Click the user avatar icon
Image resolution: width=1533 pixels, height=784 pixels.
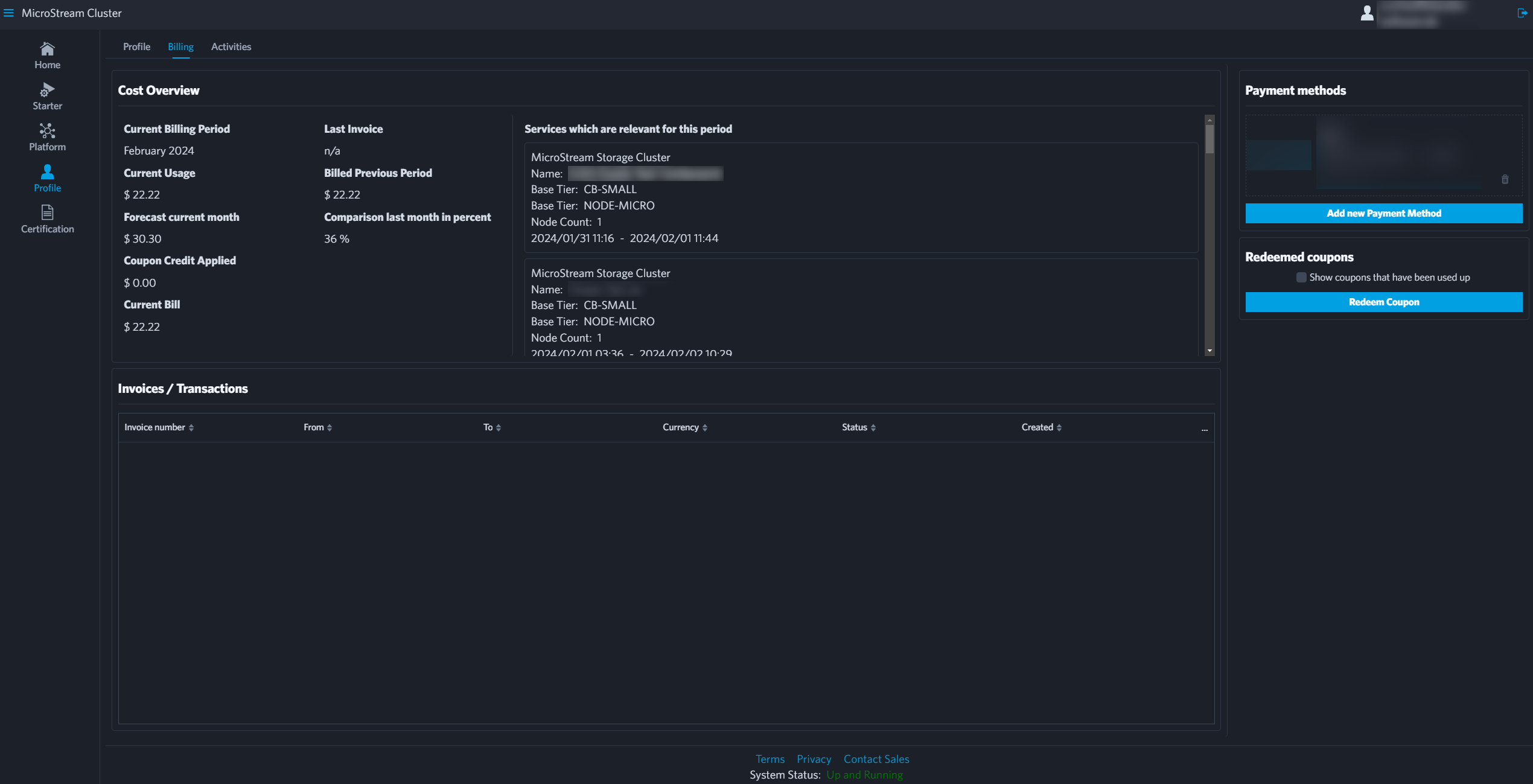(x=1367, y=13)
